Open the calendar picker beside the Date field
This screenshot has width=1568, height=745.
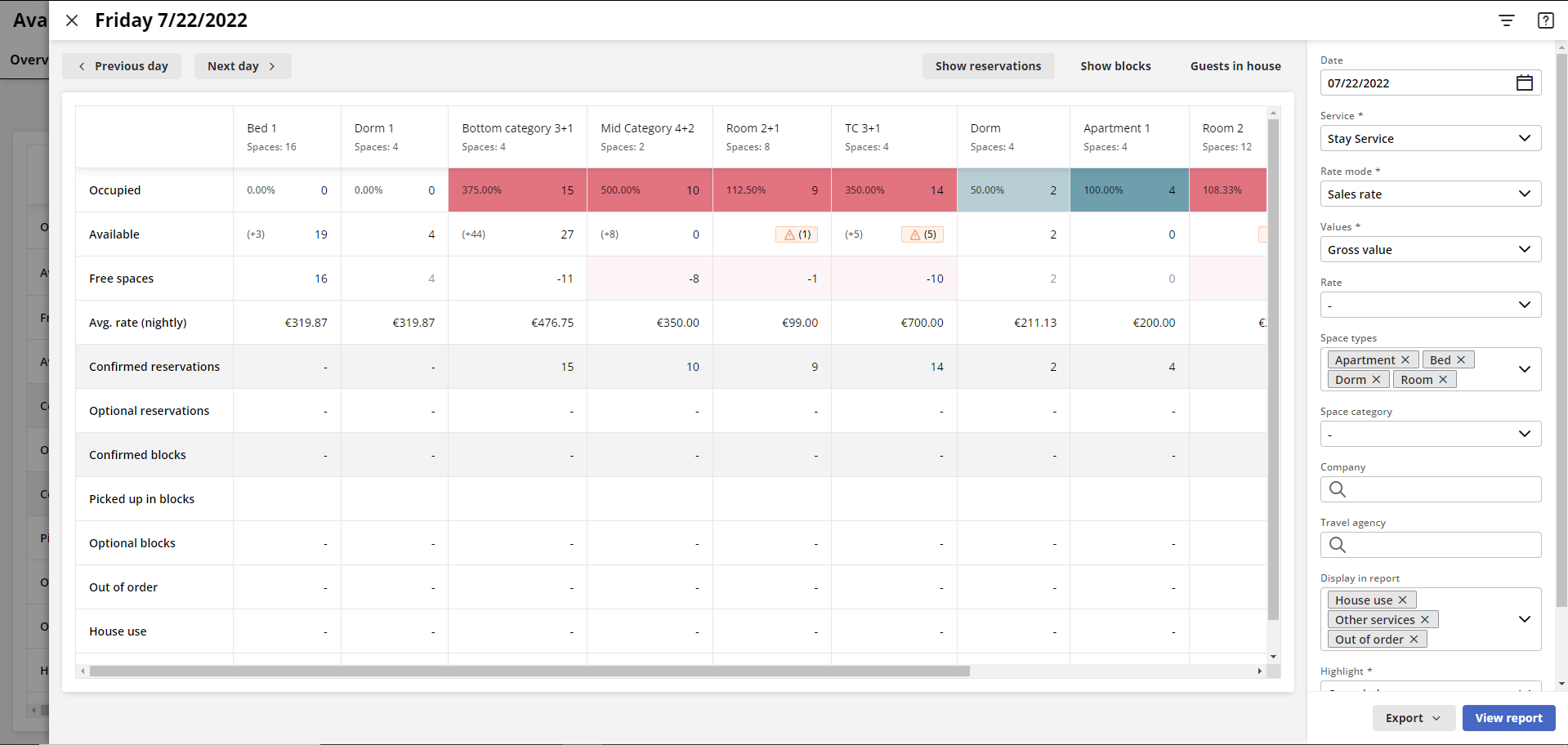point(1525,83)
